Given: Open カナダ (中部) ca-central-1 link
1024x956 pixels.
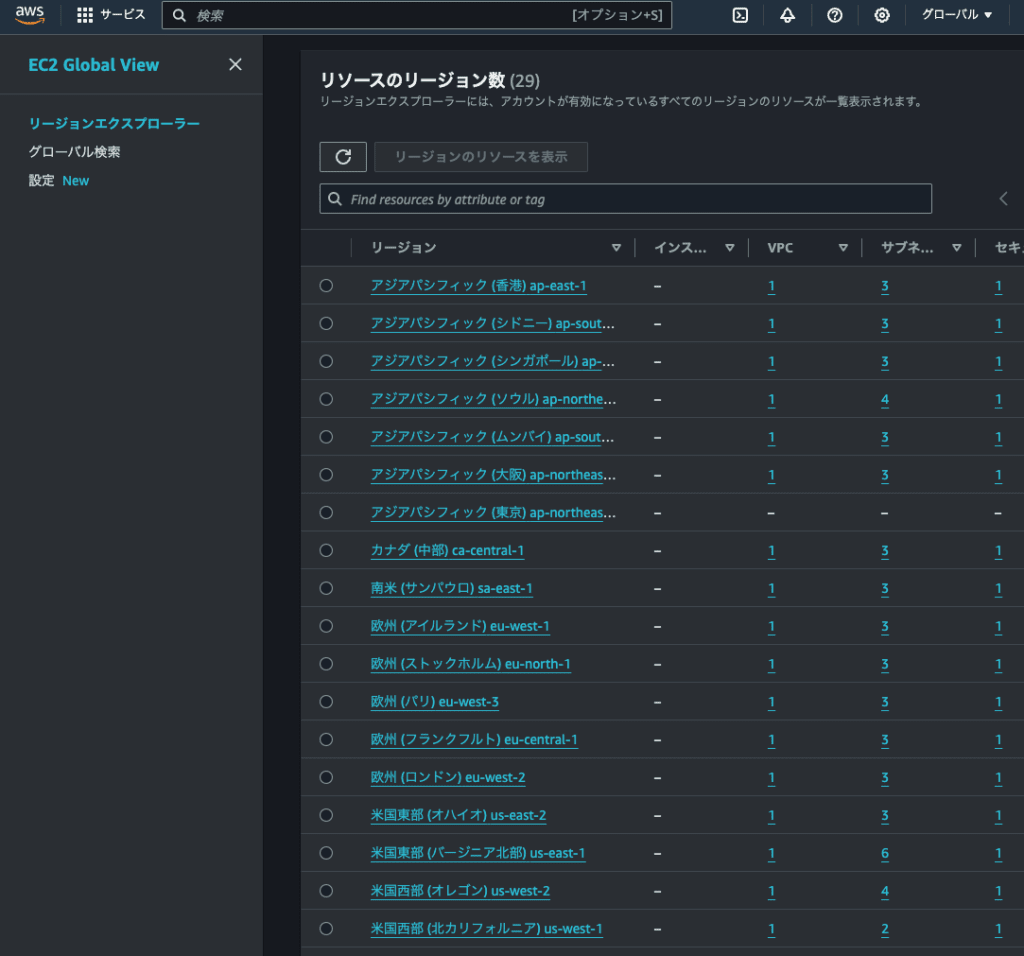Looking at the screenshot, I should [x=447, y=550].
